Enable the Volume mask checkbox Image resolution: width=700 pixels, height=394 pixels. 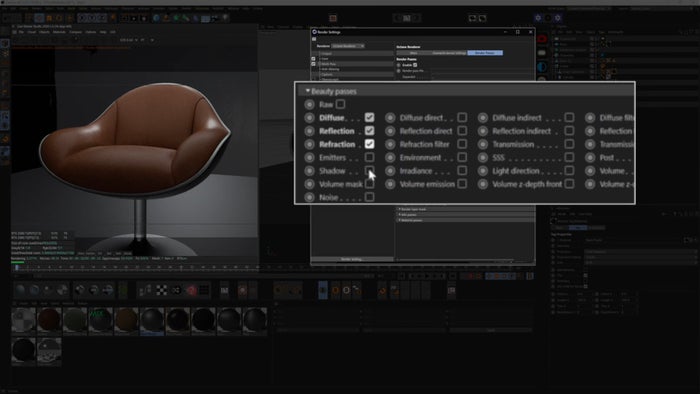pyautogui.click(x=369, y=183)
